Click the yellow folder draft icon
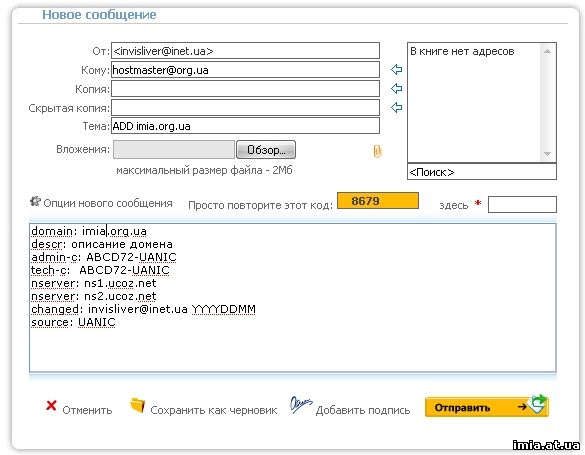The height and width of the screenshot is (455, 585). pyautogui.click(x=137, y=405)
